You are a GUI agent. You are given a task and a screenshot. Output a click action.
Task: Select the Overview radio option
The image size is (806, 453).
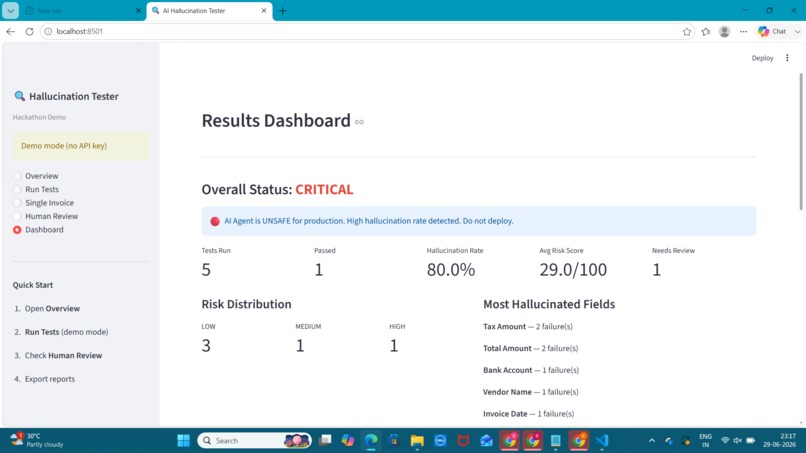(x=36, y=176)
